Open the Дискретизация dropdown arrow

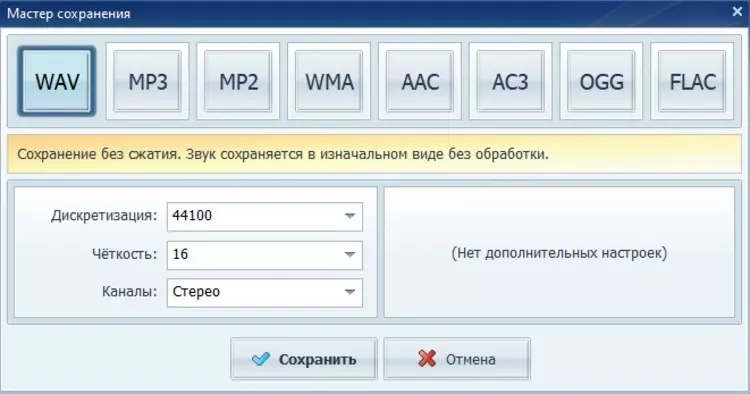[x=350, y=216]
